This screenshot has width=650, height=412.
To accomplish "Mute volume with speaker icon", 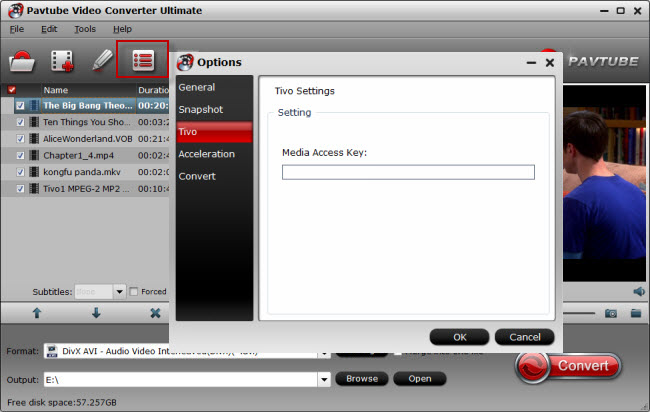I will 639,291.
